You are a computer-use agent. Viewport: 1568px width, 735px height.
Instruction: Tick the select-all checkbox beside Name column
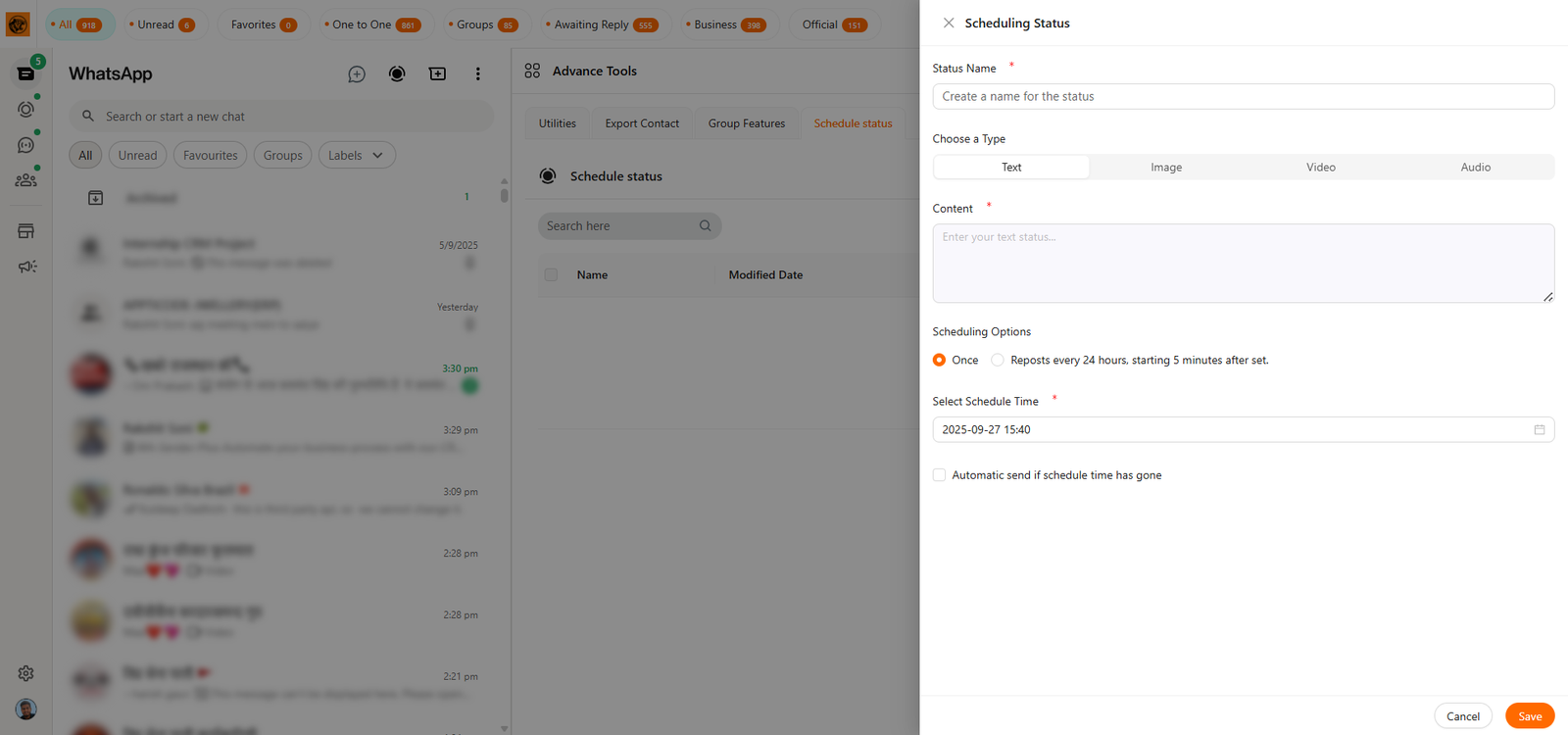[551, 274]
